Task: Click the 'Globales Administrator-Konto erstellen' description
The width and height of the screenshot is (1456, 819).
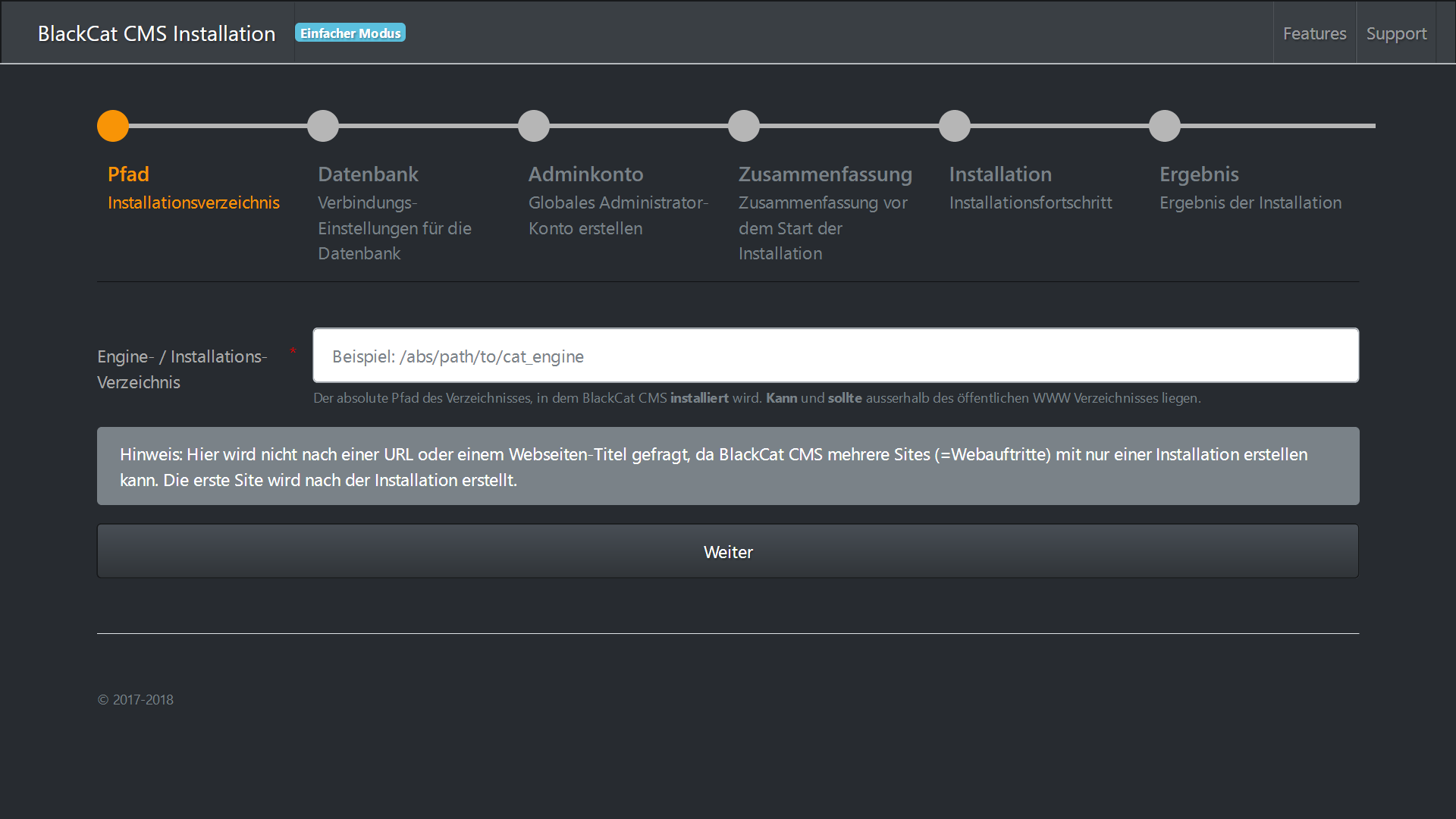Action: point(619,215)
